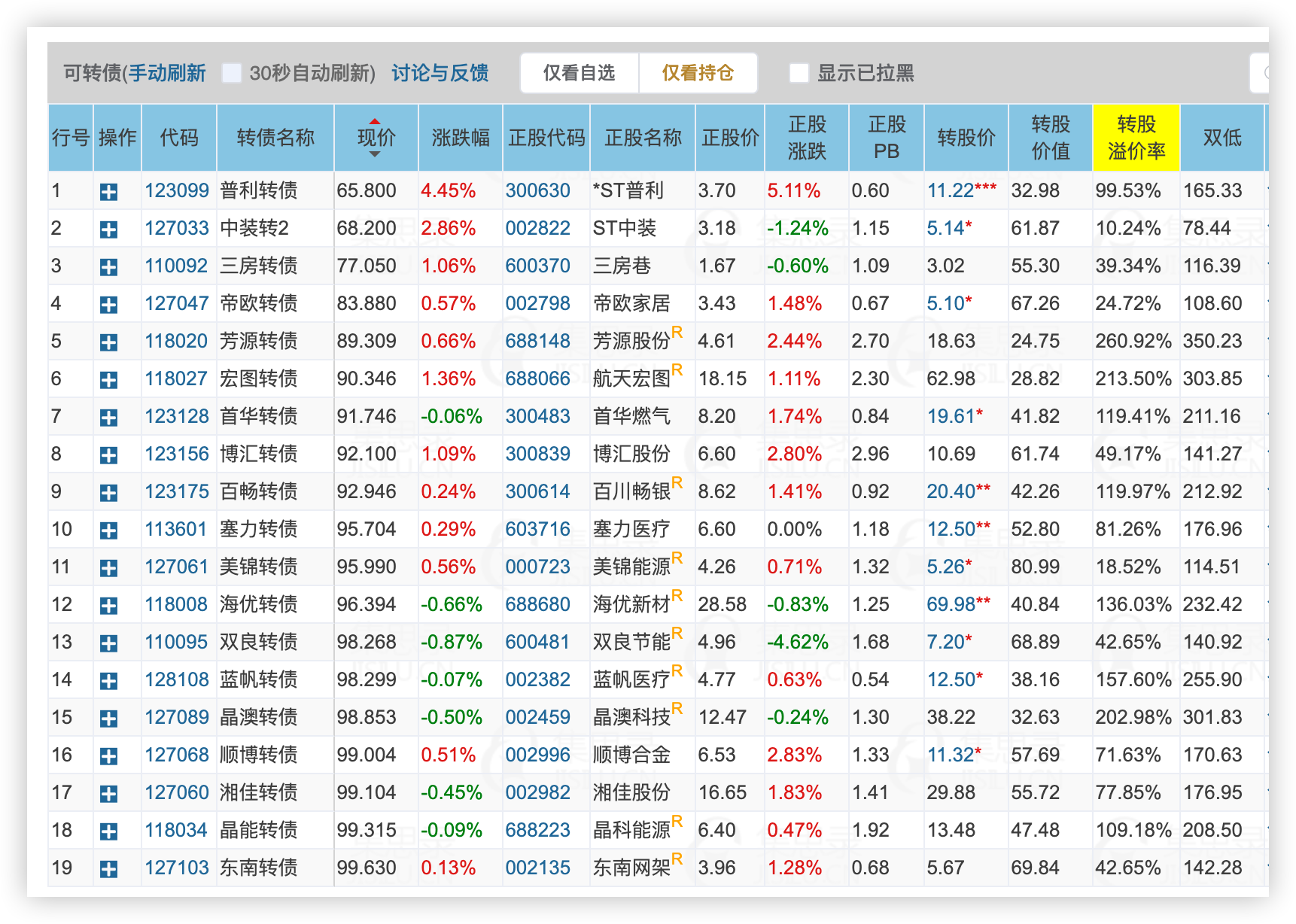
Task: Open stock code 300630 link
Action: pyautogui.click(x=538, y=190)
